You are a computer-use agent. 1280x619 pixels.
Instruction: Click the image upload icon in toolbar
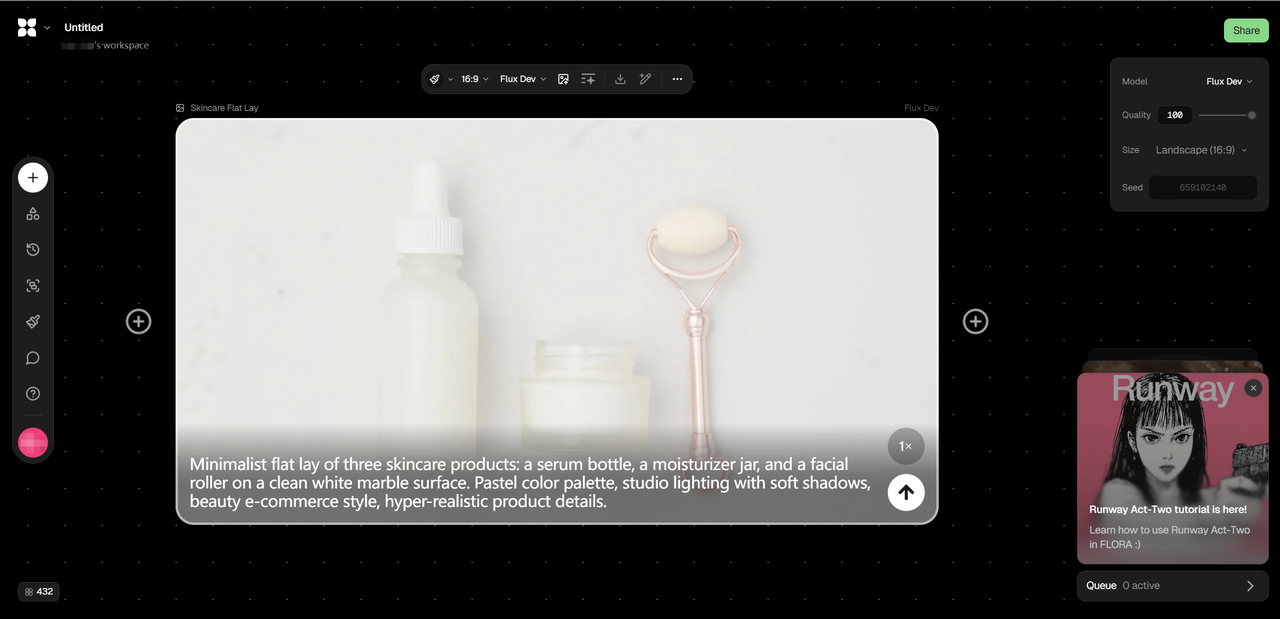point(563,79)
